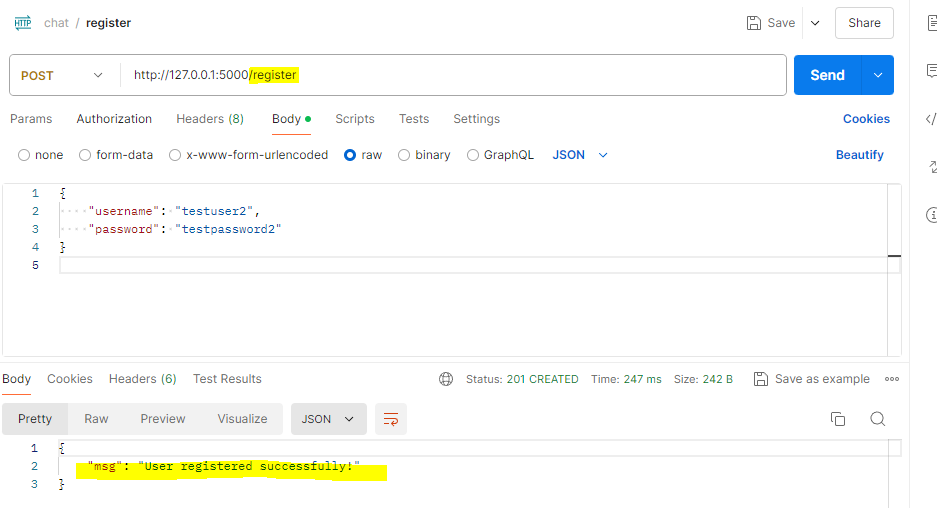Open the code snippet icon in right sidebar

[x=932, y=119]
